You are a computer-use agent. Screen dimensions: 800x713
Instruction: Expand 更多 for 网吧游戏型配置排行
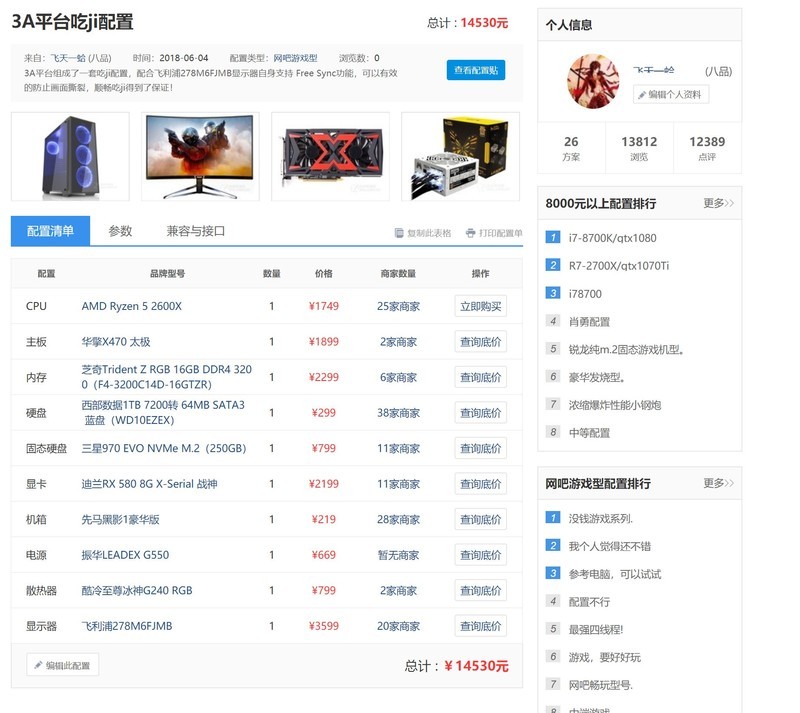[x=718, y=483]
